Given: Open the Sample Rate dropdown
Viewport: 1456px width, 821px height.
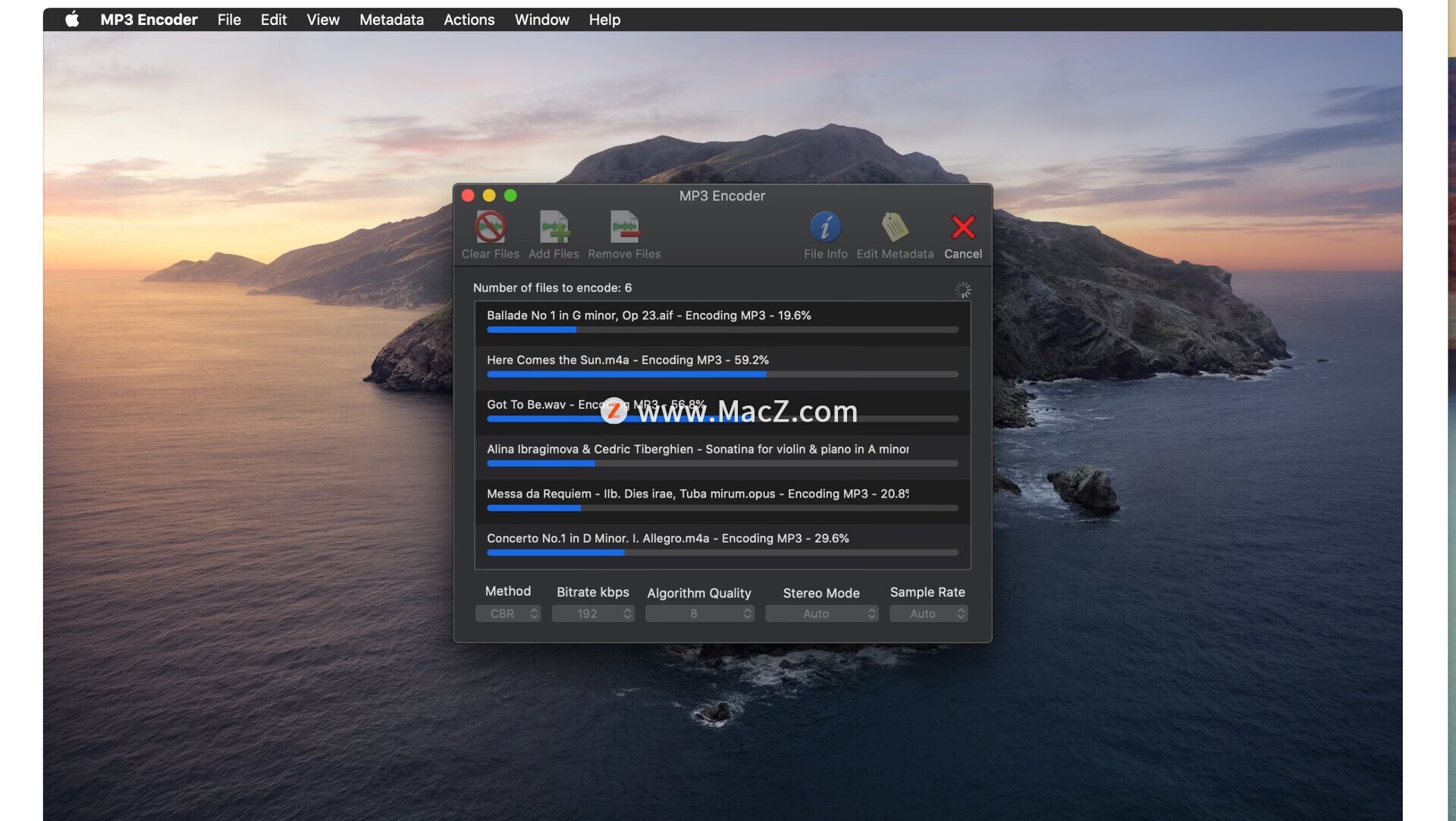Looking at the screenshot, I should pos(927,613).
